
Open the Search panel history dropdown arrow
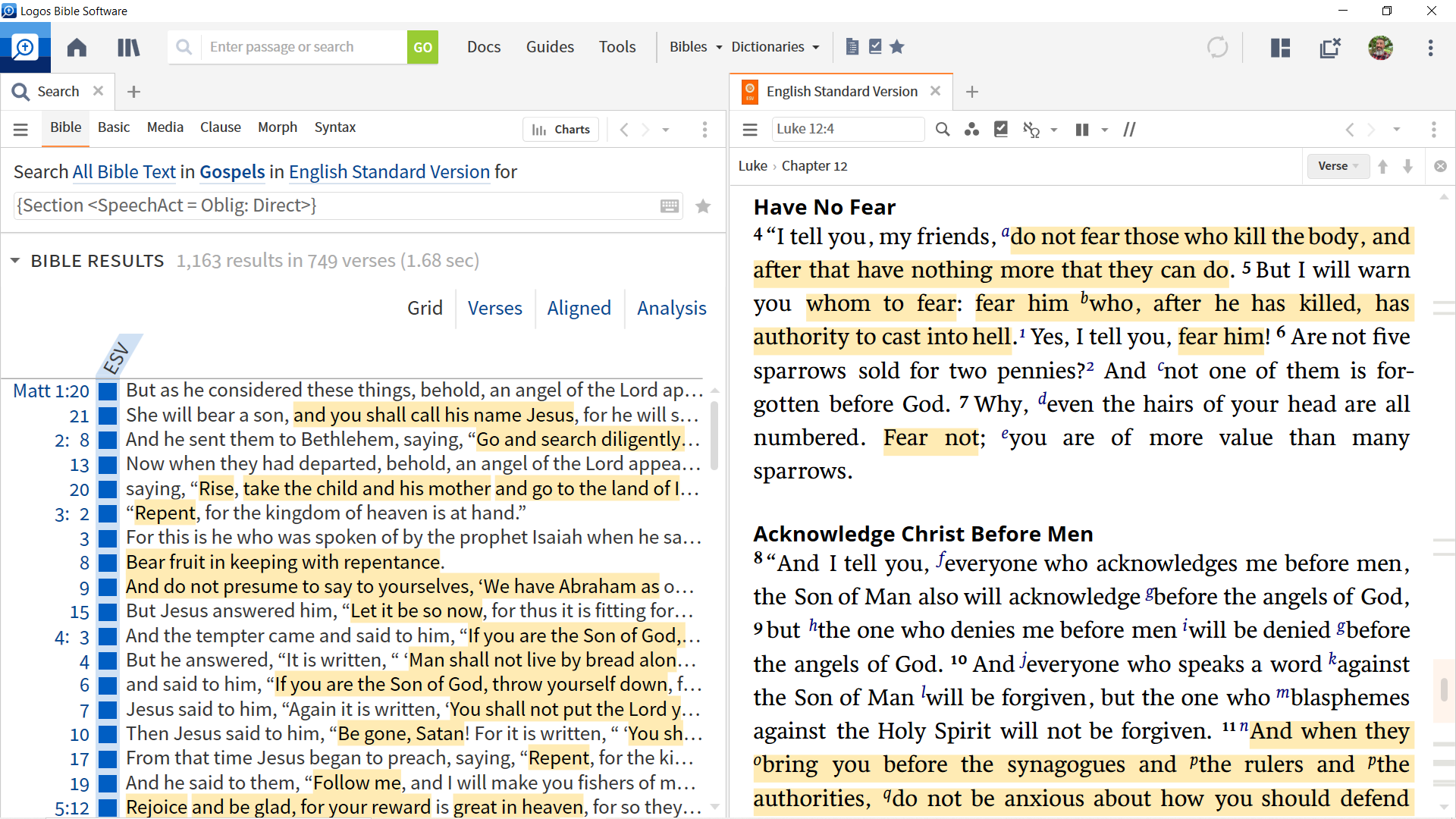[666, 130]
